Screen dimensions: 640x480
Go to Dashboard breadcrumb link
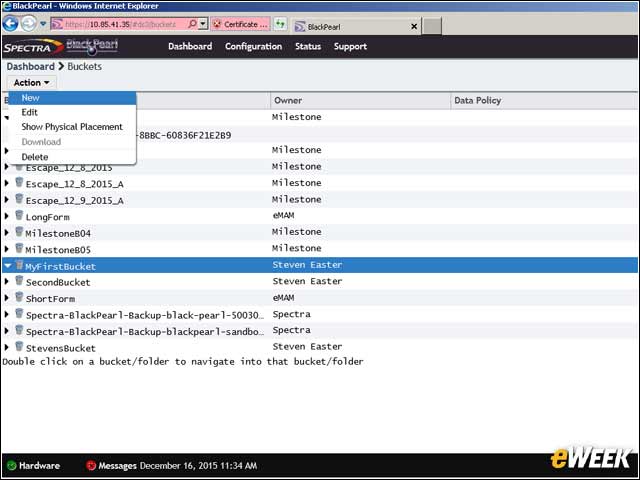point(31,67)
